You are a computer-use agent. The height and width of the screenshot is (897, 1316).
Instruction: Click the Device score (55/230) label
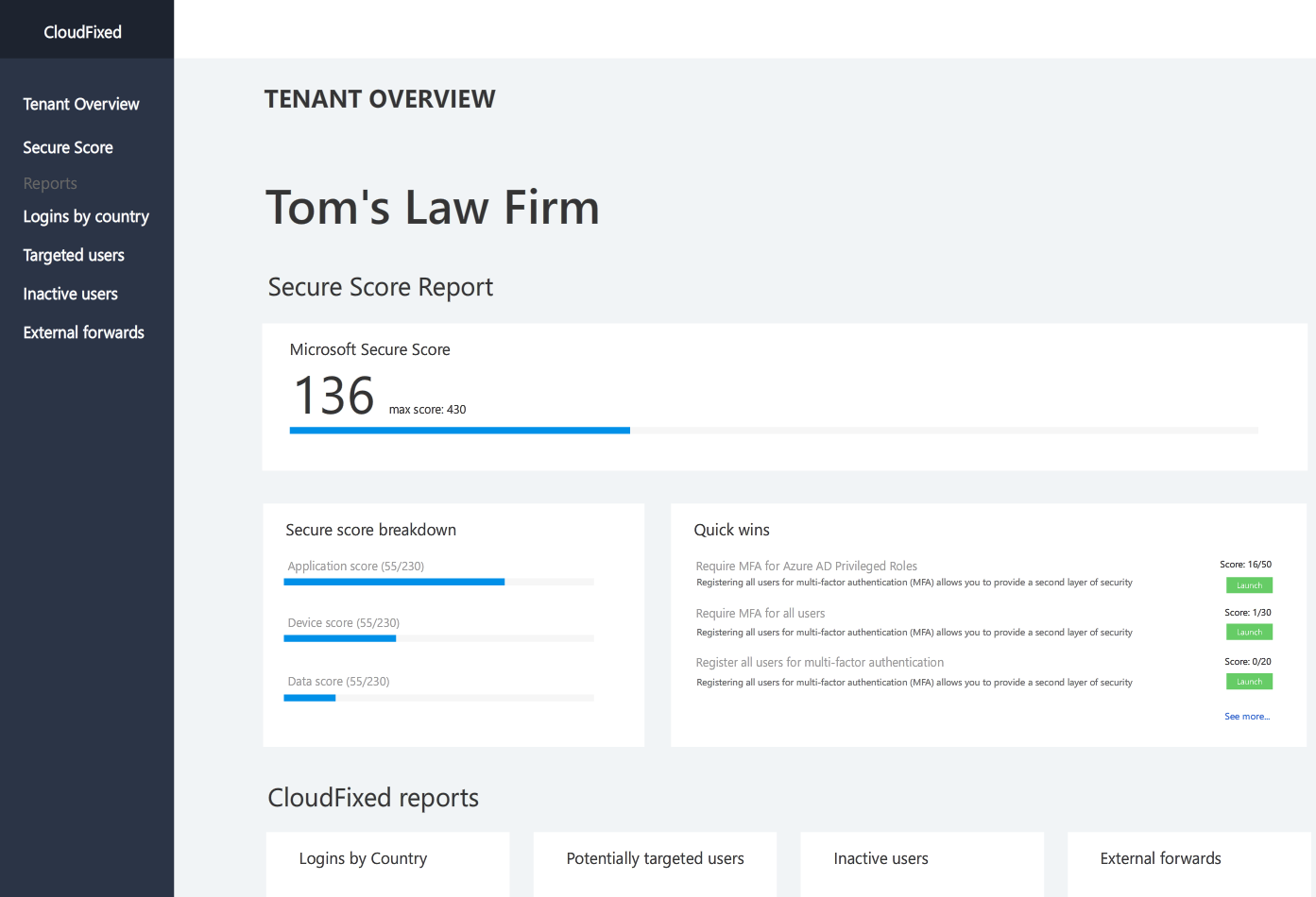pyautogui.click(x=344, y=623)
